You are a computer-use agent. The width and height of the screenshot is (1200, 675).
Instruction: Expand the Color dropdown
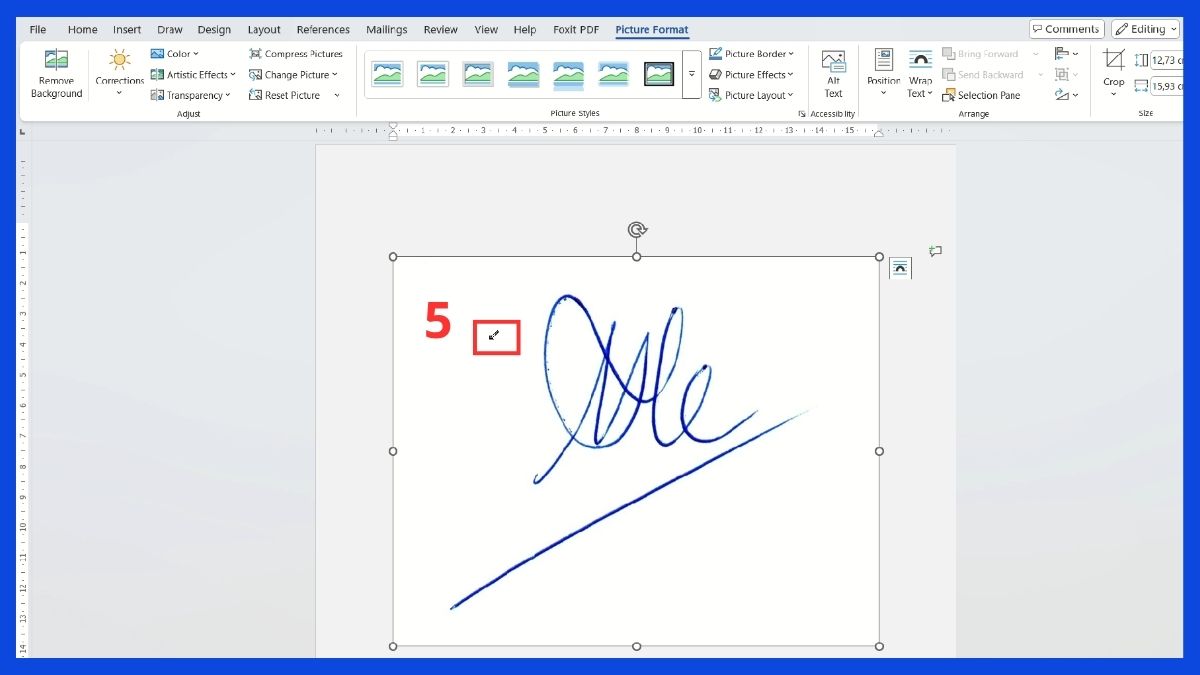(175, 54)
